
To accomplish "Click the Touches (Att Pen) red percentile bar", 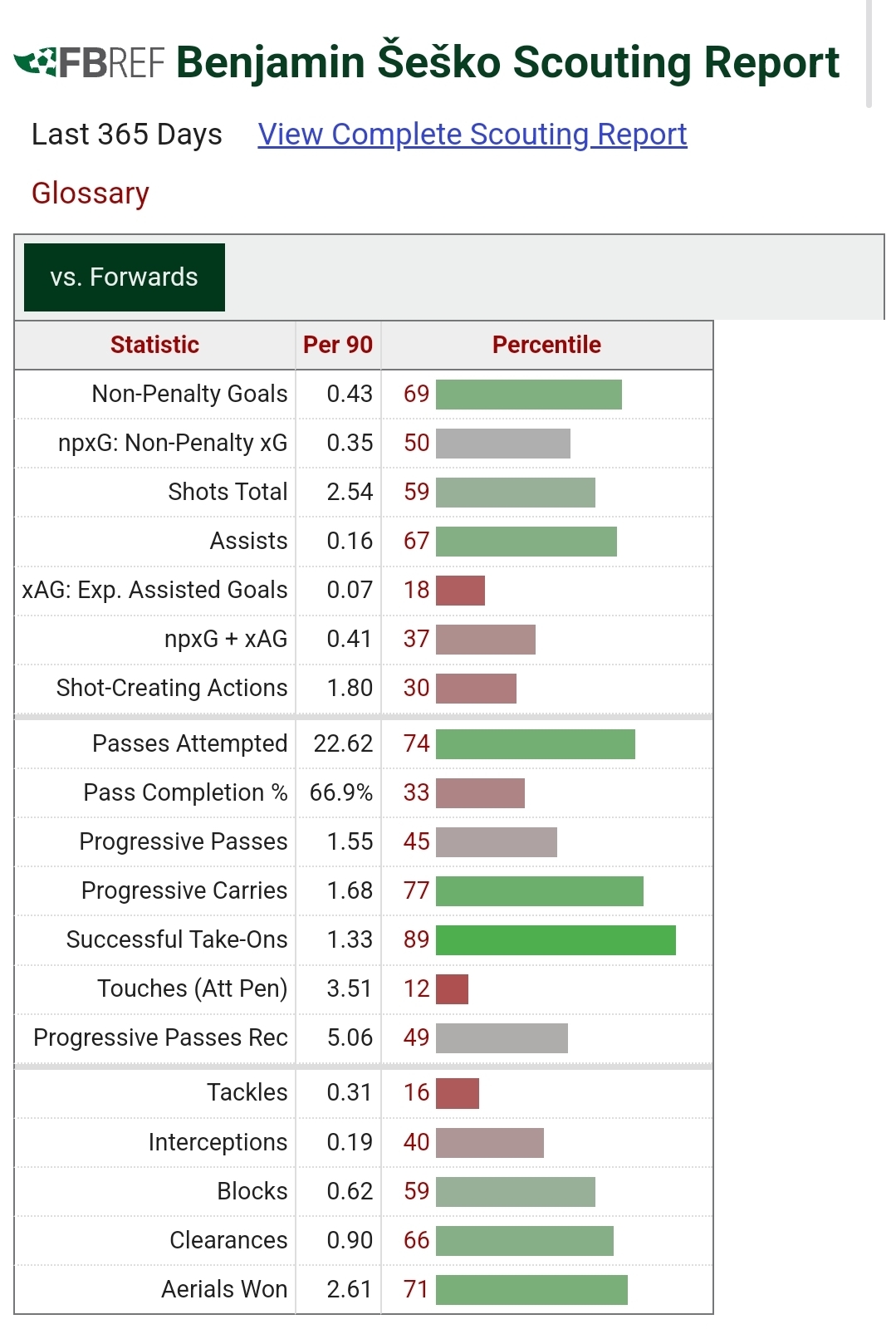I will 452,988.
